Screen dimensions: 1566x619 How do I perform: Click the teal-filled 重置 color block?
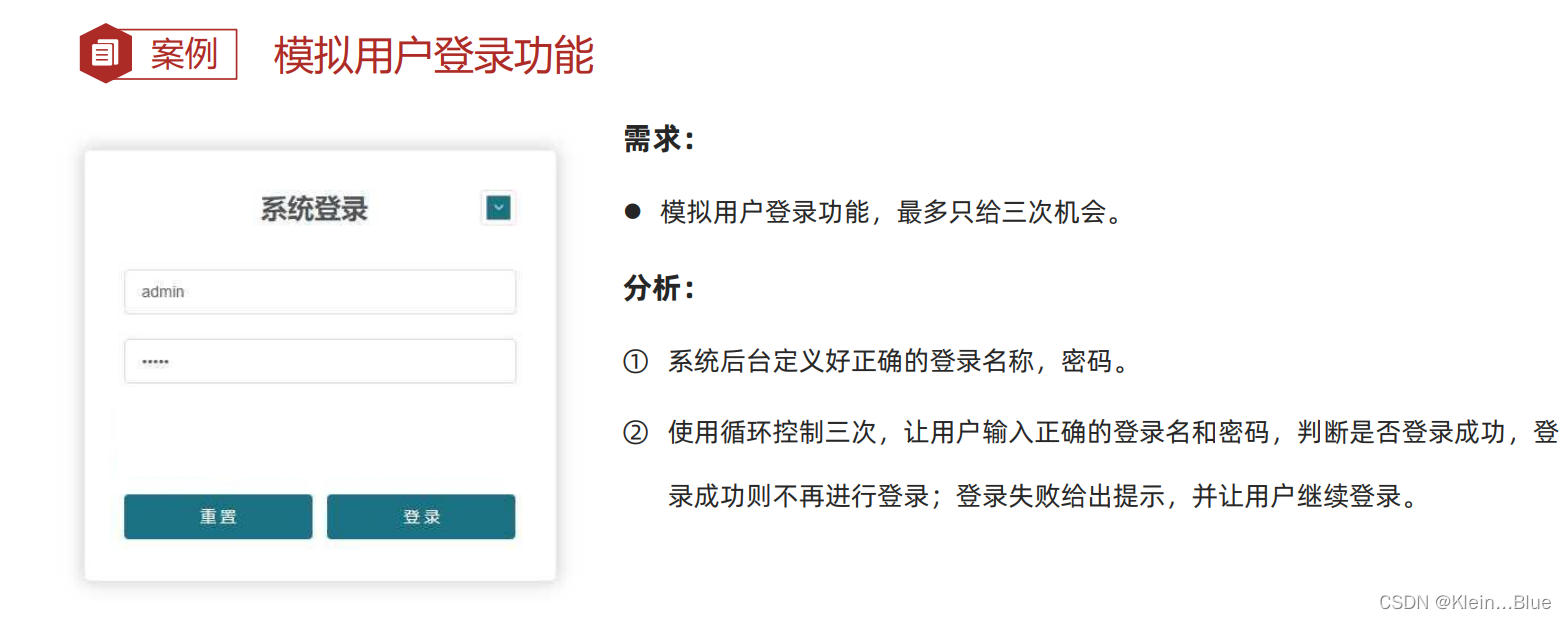click(218, 517)
